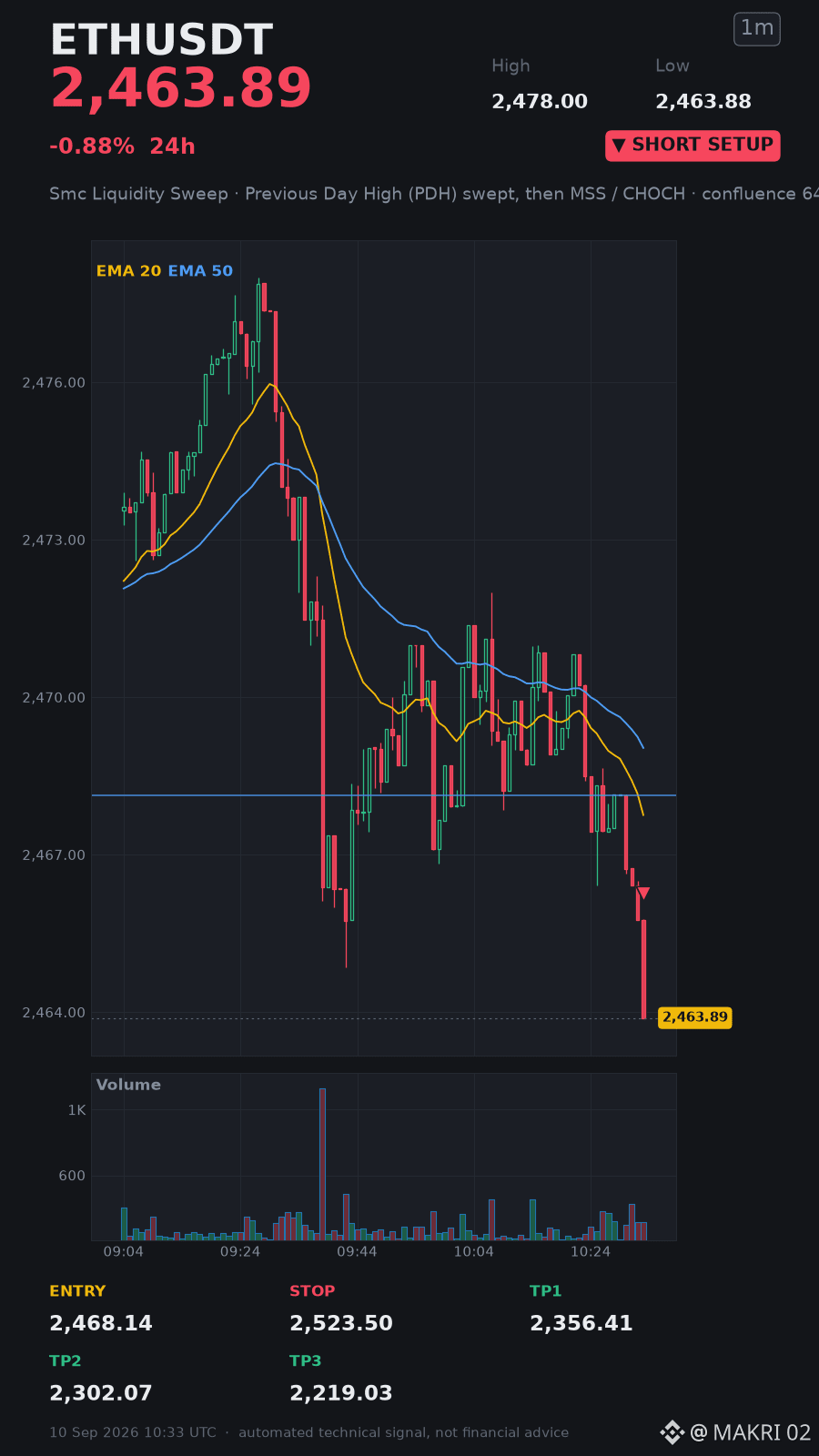
Task: Click the tallest red volume bar
Action: click(x=322, y=1164)
